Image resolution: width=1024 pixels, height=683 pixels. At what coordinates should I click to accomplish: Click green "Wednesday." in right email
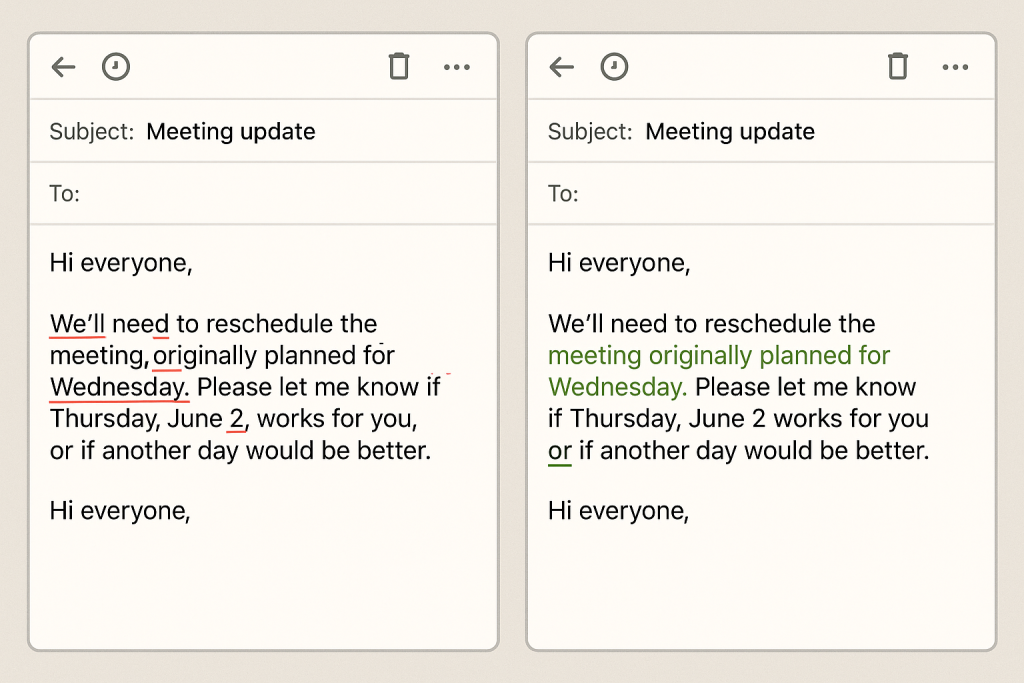pyautogui.click(x=617, y=387)
